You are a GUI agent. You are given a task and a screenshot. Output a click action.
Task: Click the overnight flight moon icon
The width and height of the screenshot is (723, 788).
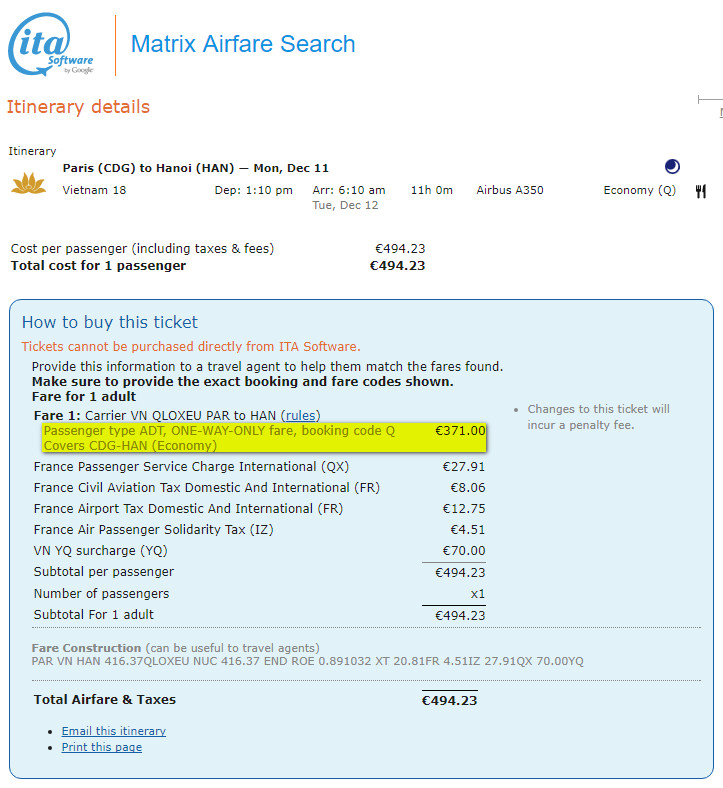[x=672, y=167]
